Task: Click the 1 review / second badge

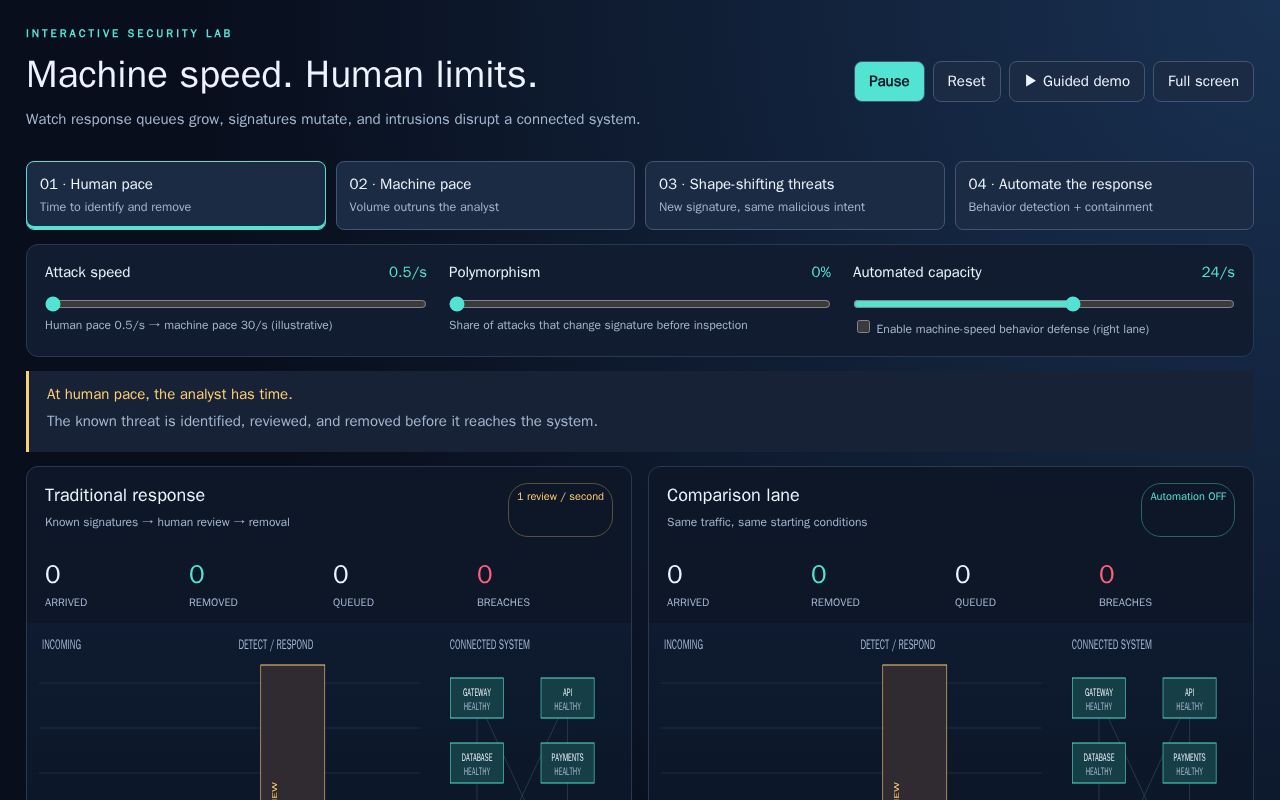Action: [x=560, y=510]
